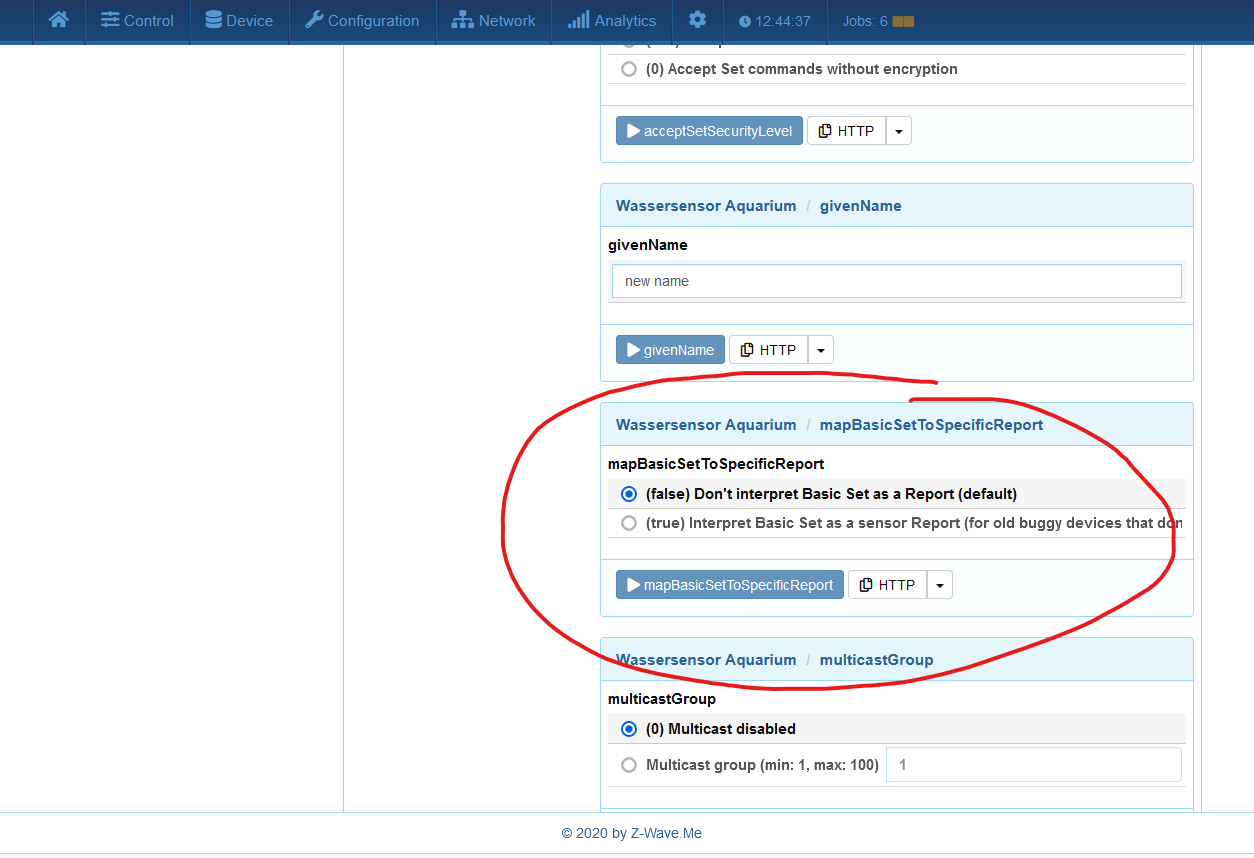Select Accept Set commands without encryption
The image size is (1254, 858).
(x=629, y=69)
